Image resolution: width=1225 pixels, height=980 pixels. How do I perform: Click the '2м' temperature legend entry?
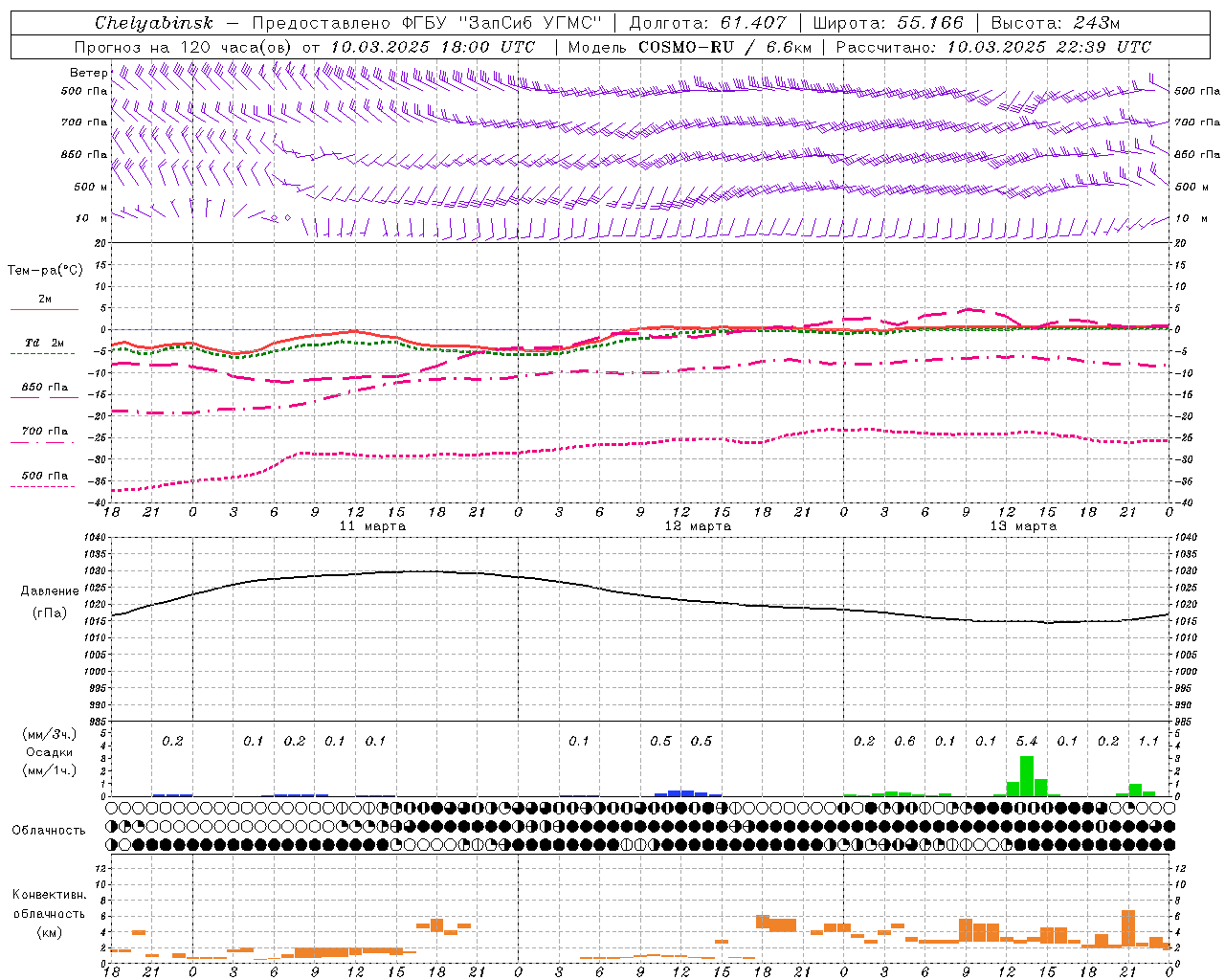point(45,300)
